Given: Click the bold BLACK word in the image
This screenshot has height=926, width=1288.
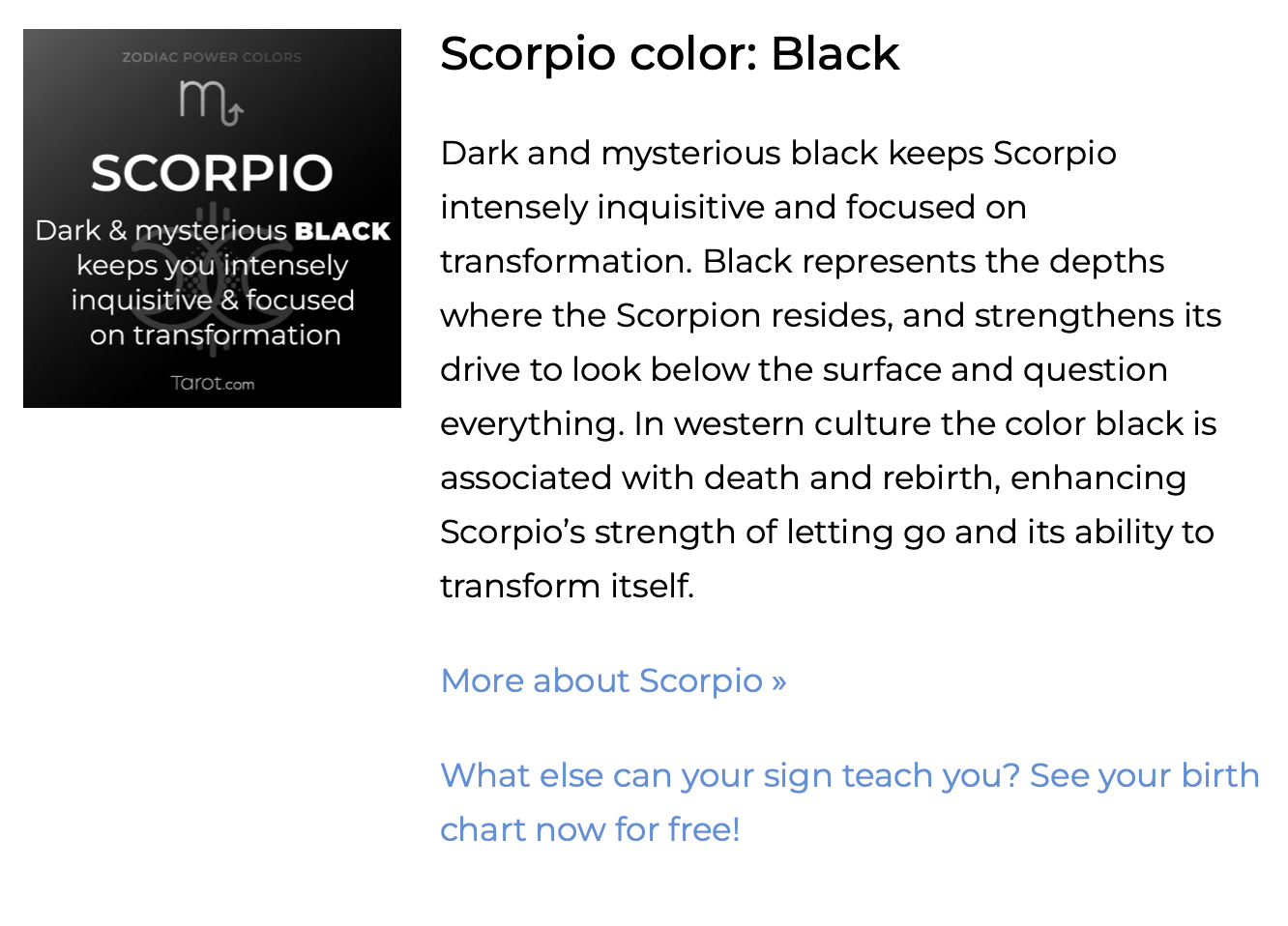Looking at the screenshot, I should (342, 231).
